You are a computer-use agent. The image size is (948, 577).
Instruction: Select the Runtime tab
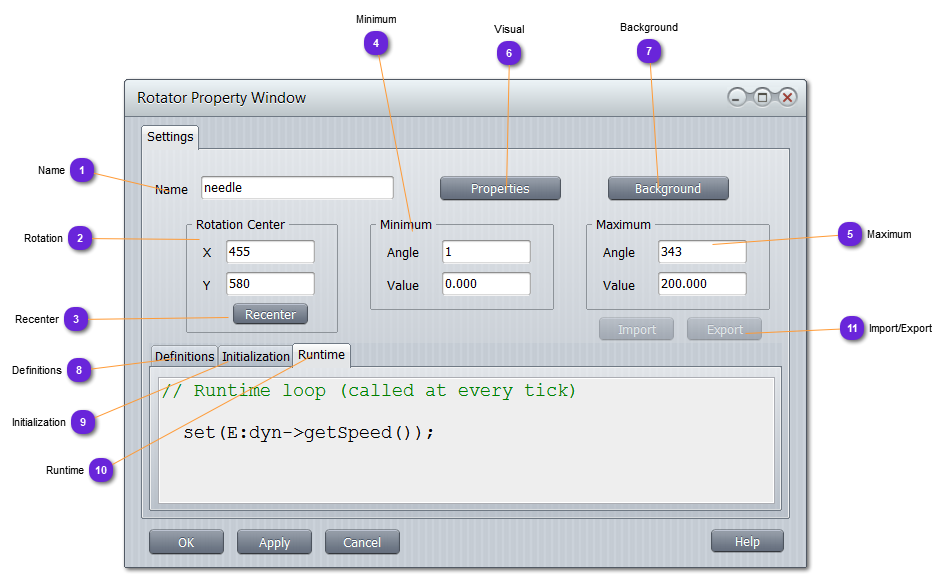pos(321,355)
